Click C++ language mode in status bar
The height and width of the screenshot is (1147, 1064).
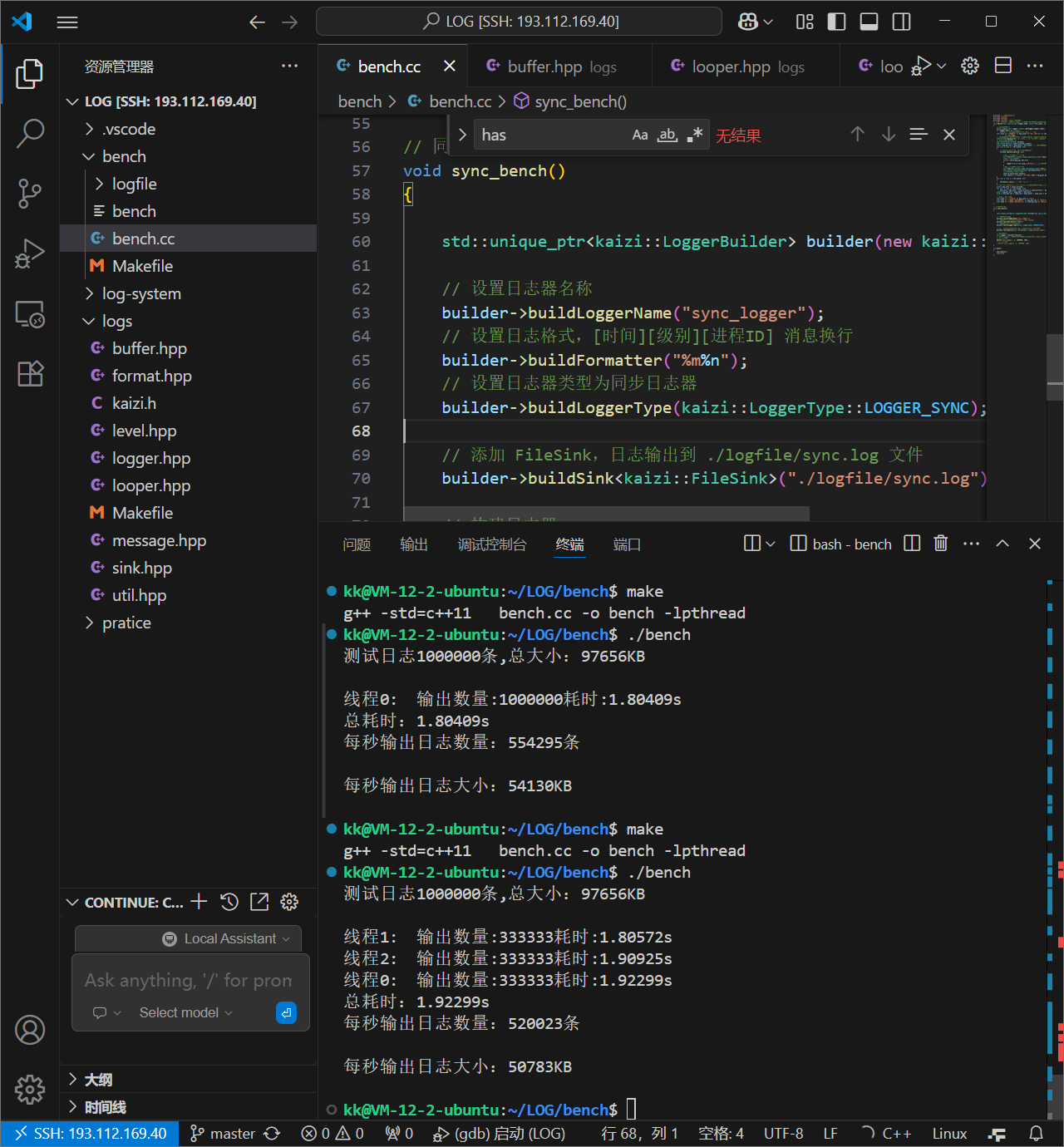tap(897, 1134)
